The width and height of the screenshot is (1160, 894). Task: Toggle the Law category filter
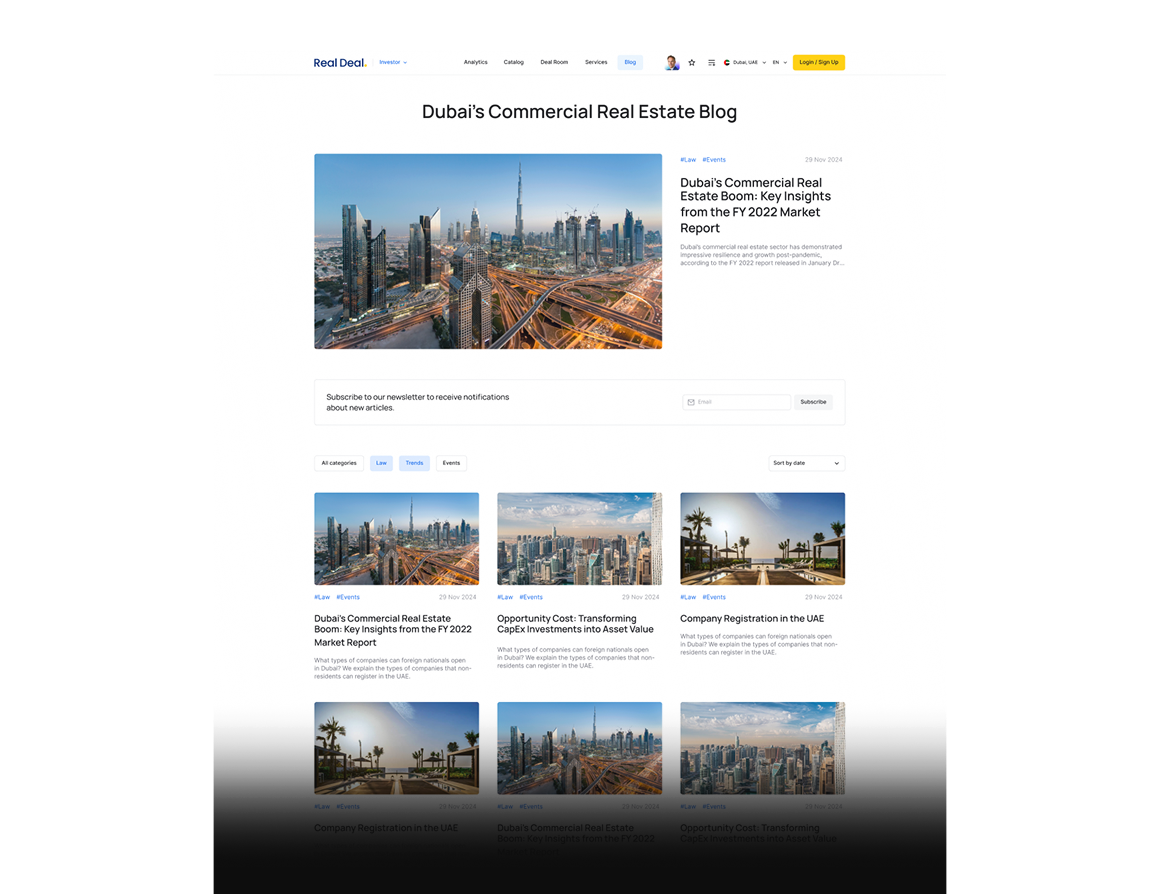pyautogui.click(x=381, y=463)
